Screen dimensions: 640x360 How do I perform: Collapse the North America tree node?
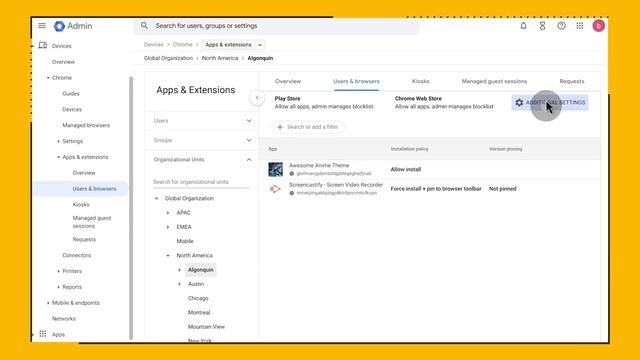168,256
